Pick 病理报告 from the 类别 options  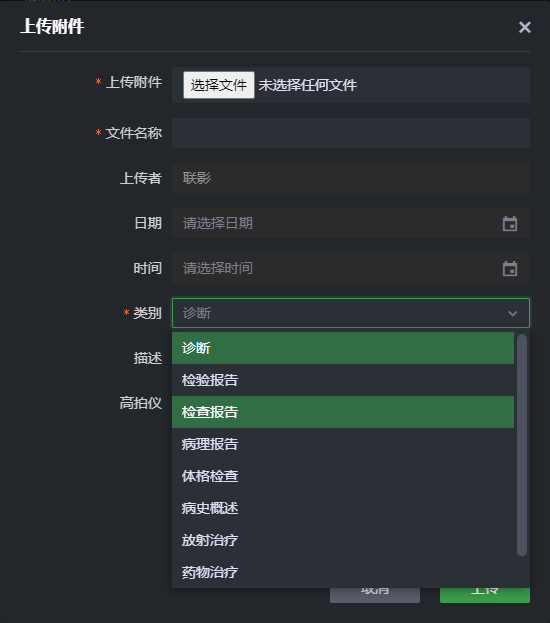tap(343, 444)
